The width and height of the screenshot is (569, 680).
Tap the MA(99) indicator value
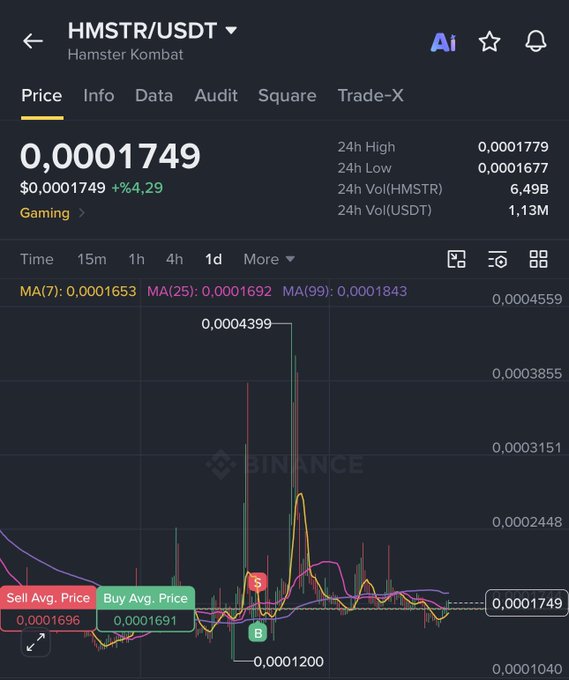pos(345,291)
